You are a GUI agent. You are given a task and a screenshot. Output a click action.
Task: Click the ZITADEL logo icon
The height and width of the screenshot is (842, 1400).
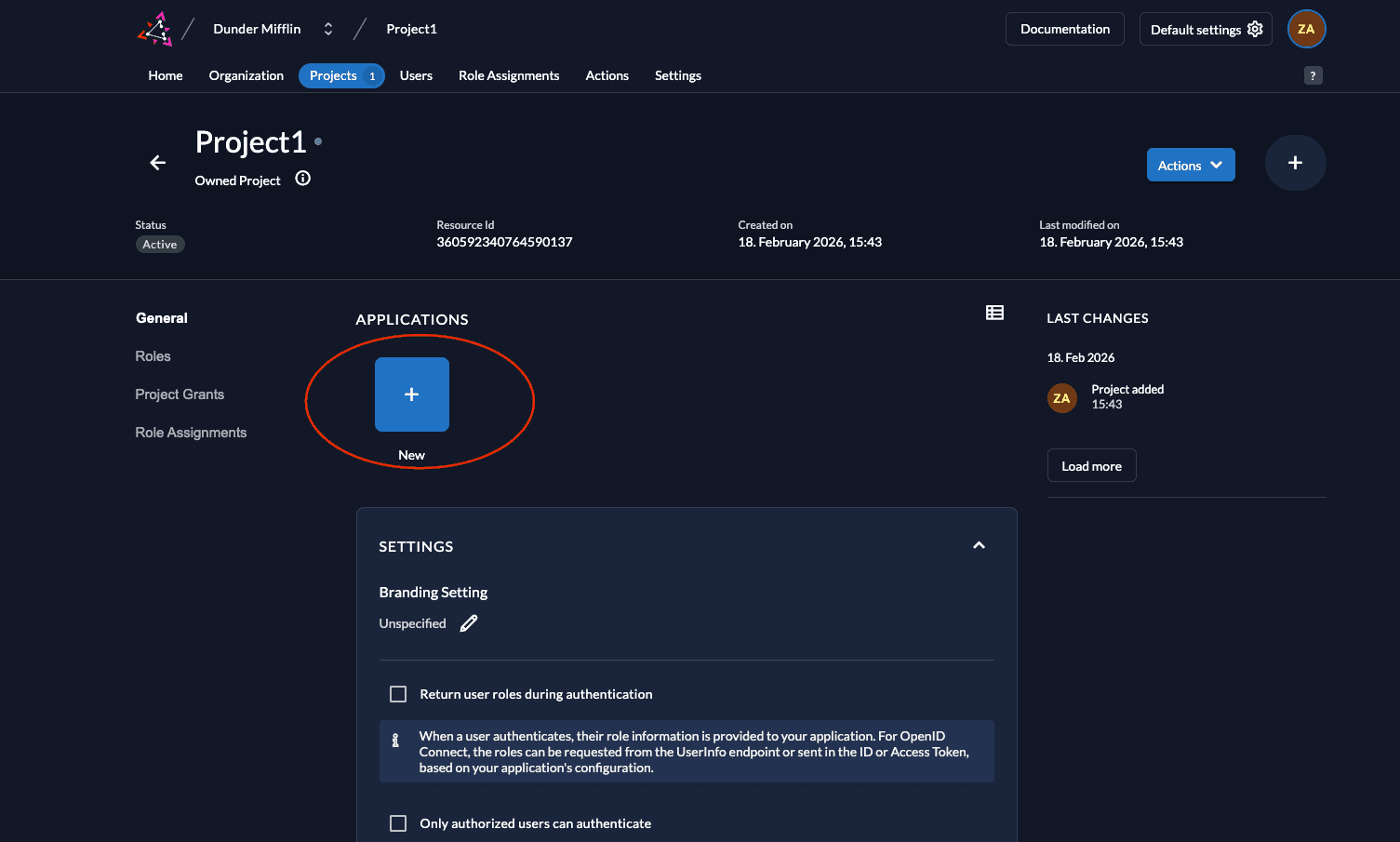pyautogui.click(x=155, y=29)
